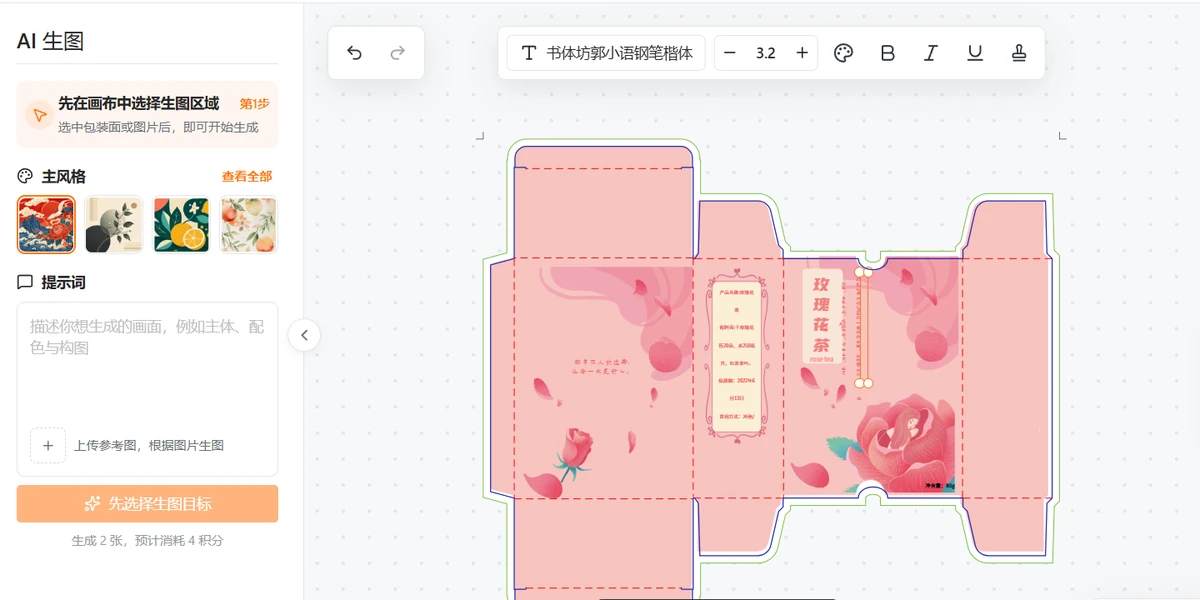The width and height of the screenshot is (1200, 600).
Task: Click 上传参考图，根据图片生图 label
Action: pos(149,445)
